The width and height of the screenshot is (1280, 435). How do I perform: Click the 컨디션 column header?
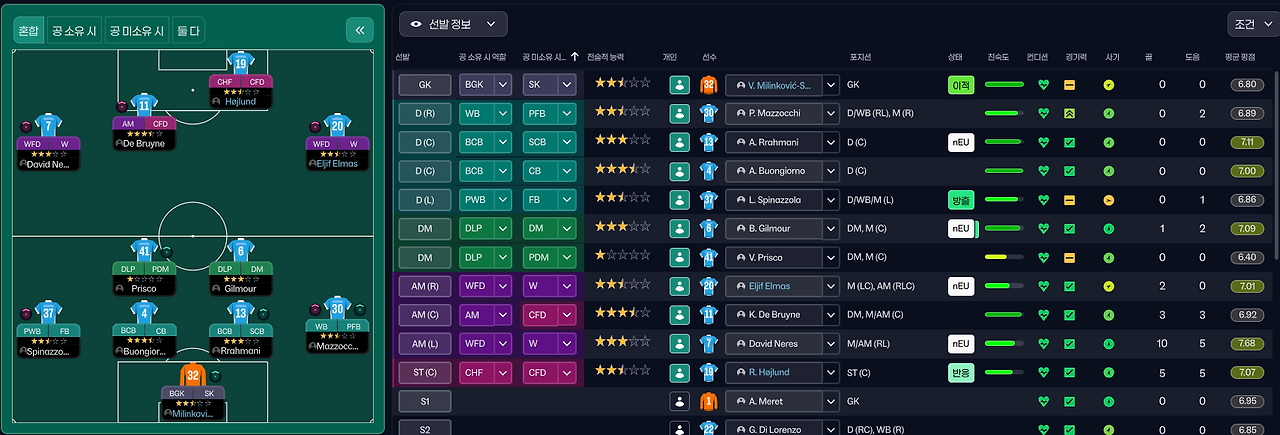click(x=1037, y=57)
